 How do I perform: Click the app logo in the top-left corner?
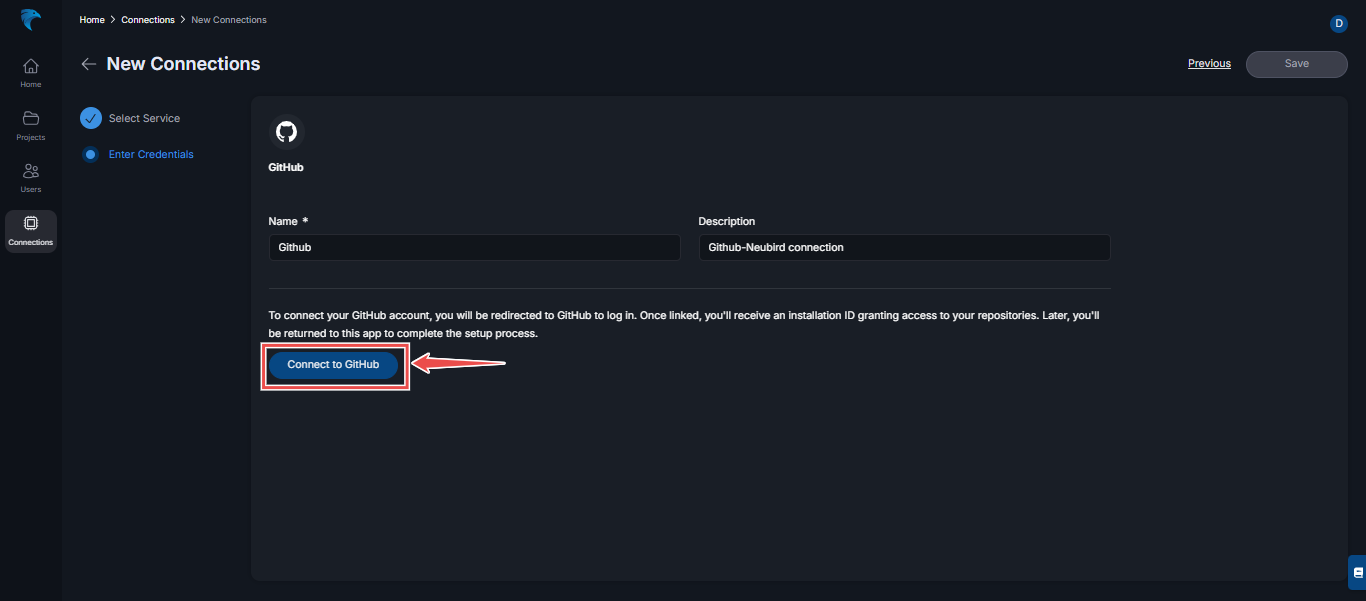coord(30,20)
